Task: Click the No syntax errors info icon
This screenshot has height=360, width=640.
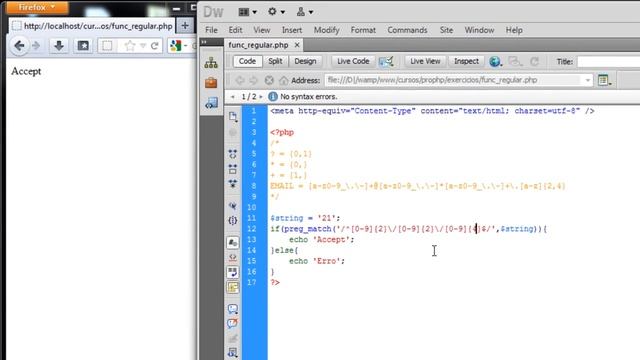Action: point(273,97)
